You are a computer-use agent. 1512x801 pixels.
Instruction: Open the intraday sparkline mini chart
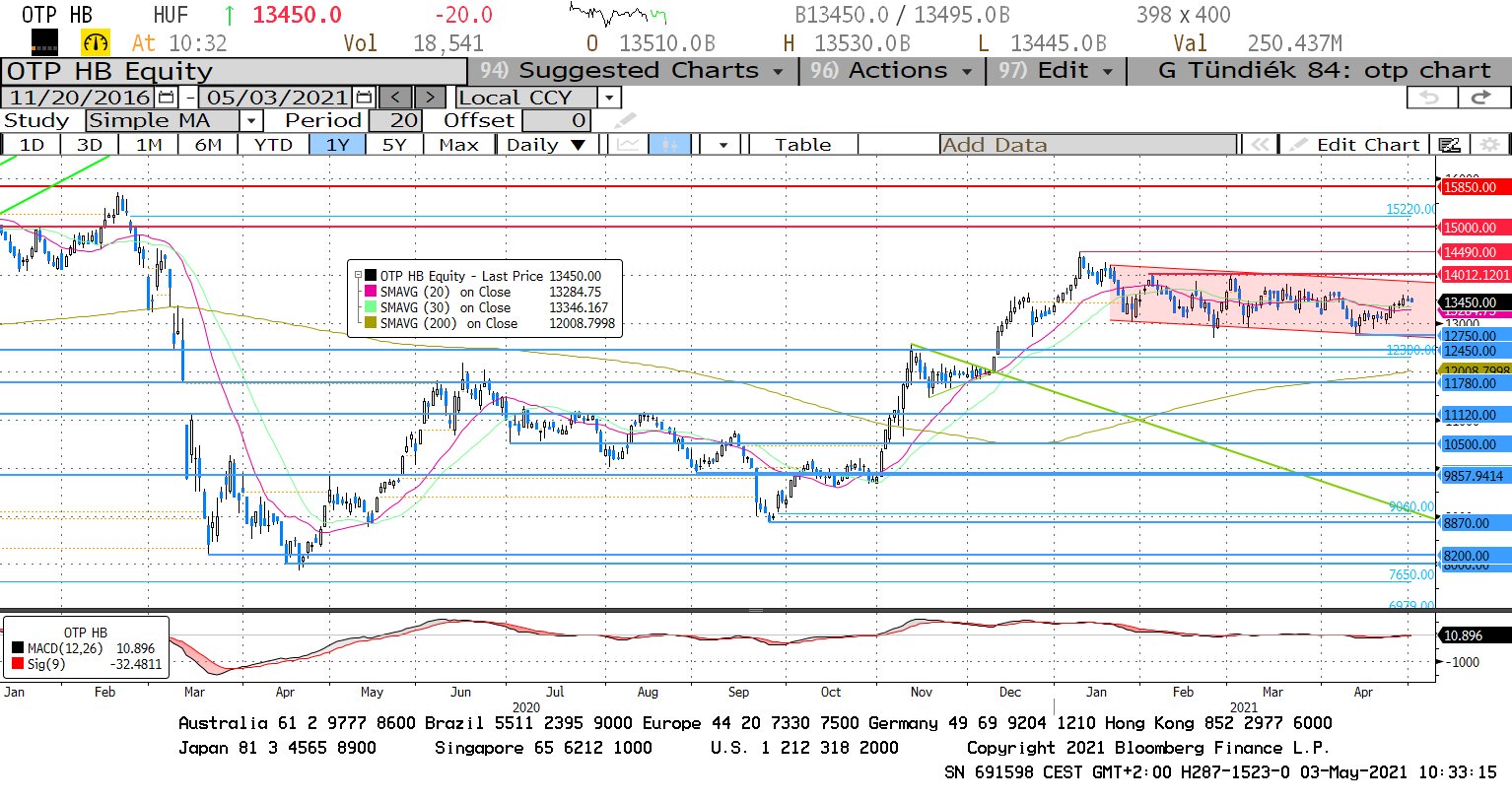pos(617,14)
